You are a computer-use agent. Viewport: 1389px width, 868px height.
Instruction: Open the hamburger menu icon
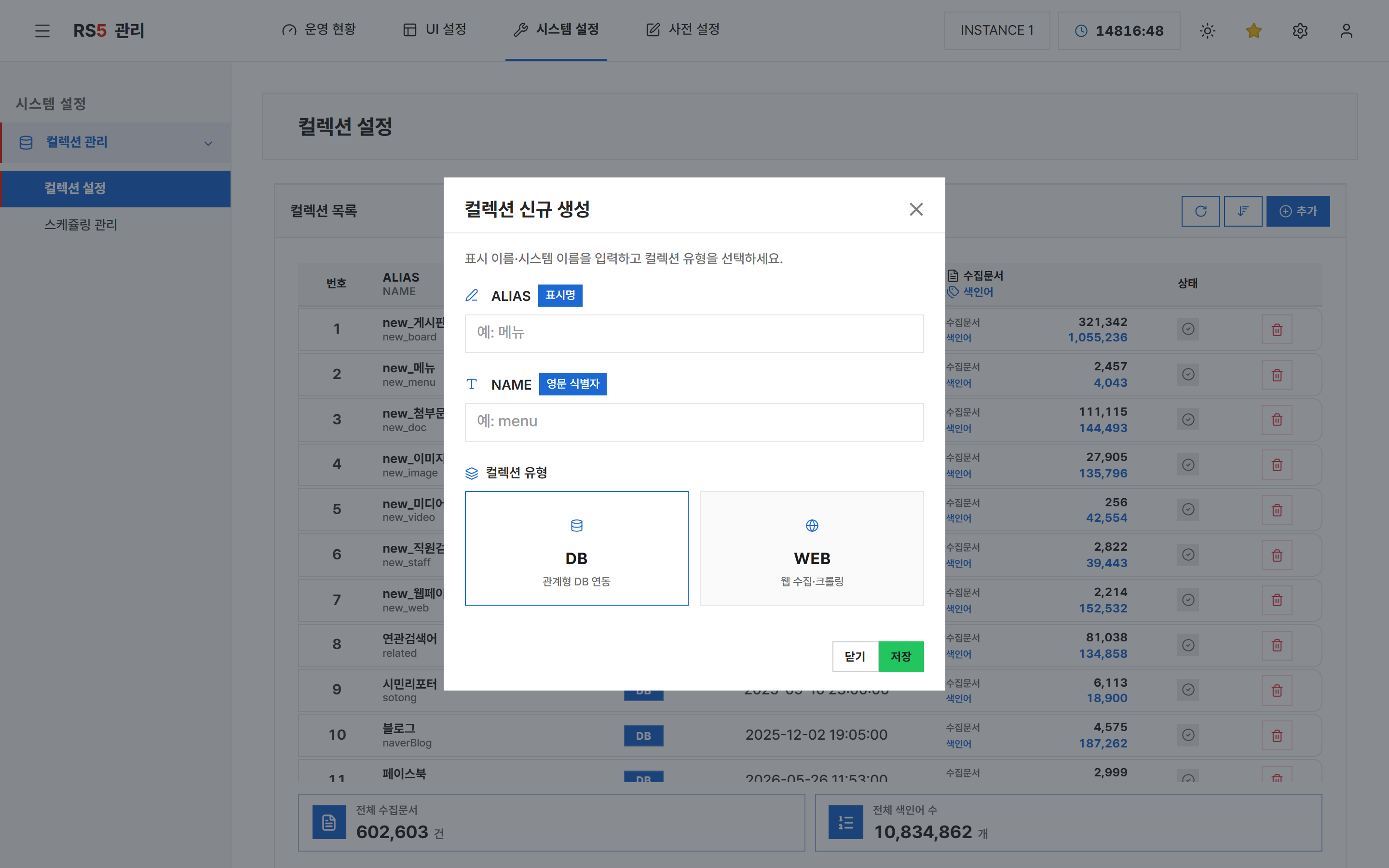[x=42, y=30]
